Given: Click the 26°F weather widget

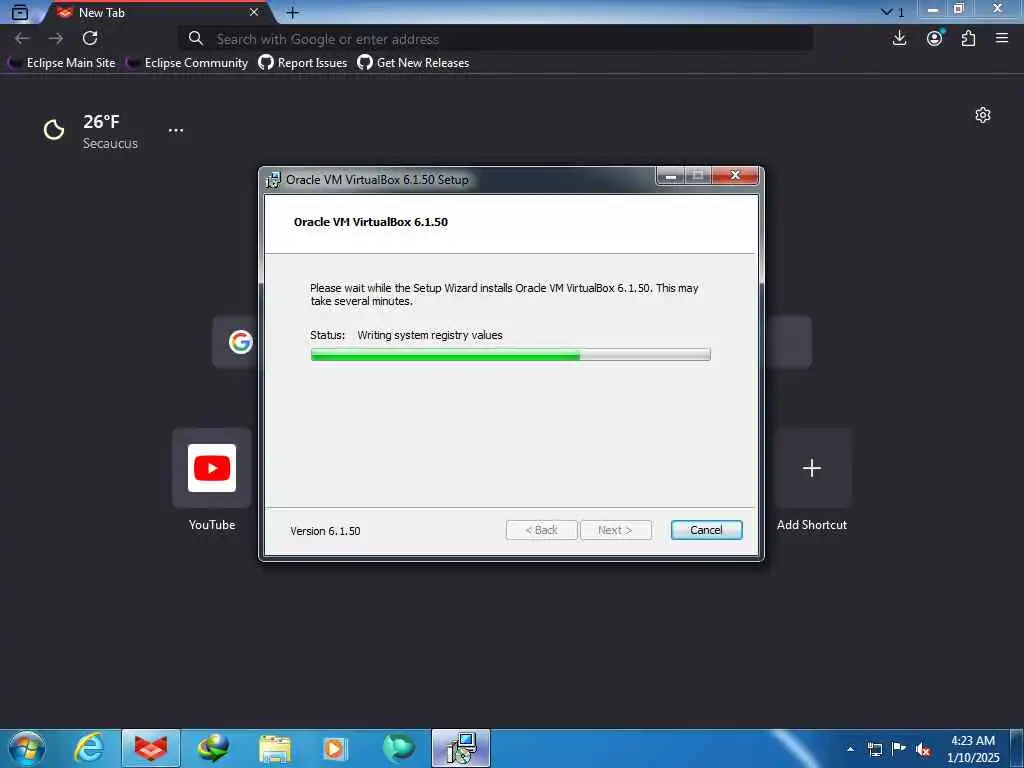Looking at the screenshot, I should (91, 131).
